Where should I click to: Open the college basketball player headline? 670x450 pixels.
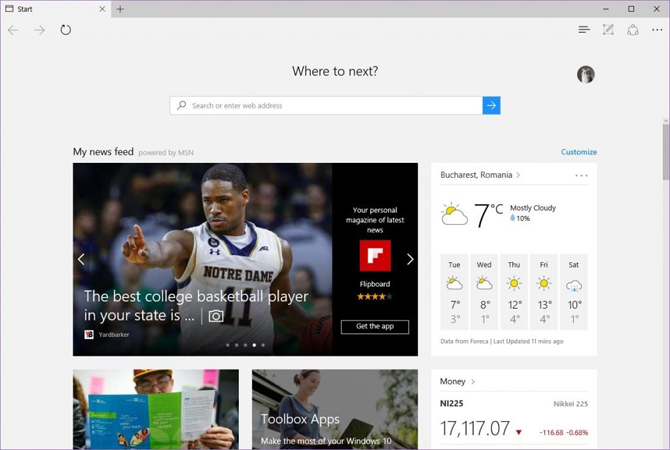[x=196, y=306]
